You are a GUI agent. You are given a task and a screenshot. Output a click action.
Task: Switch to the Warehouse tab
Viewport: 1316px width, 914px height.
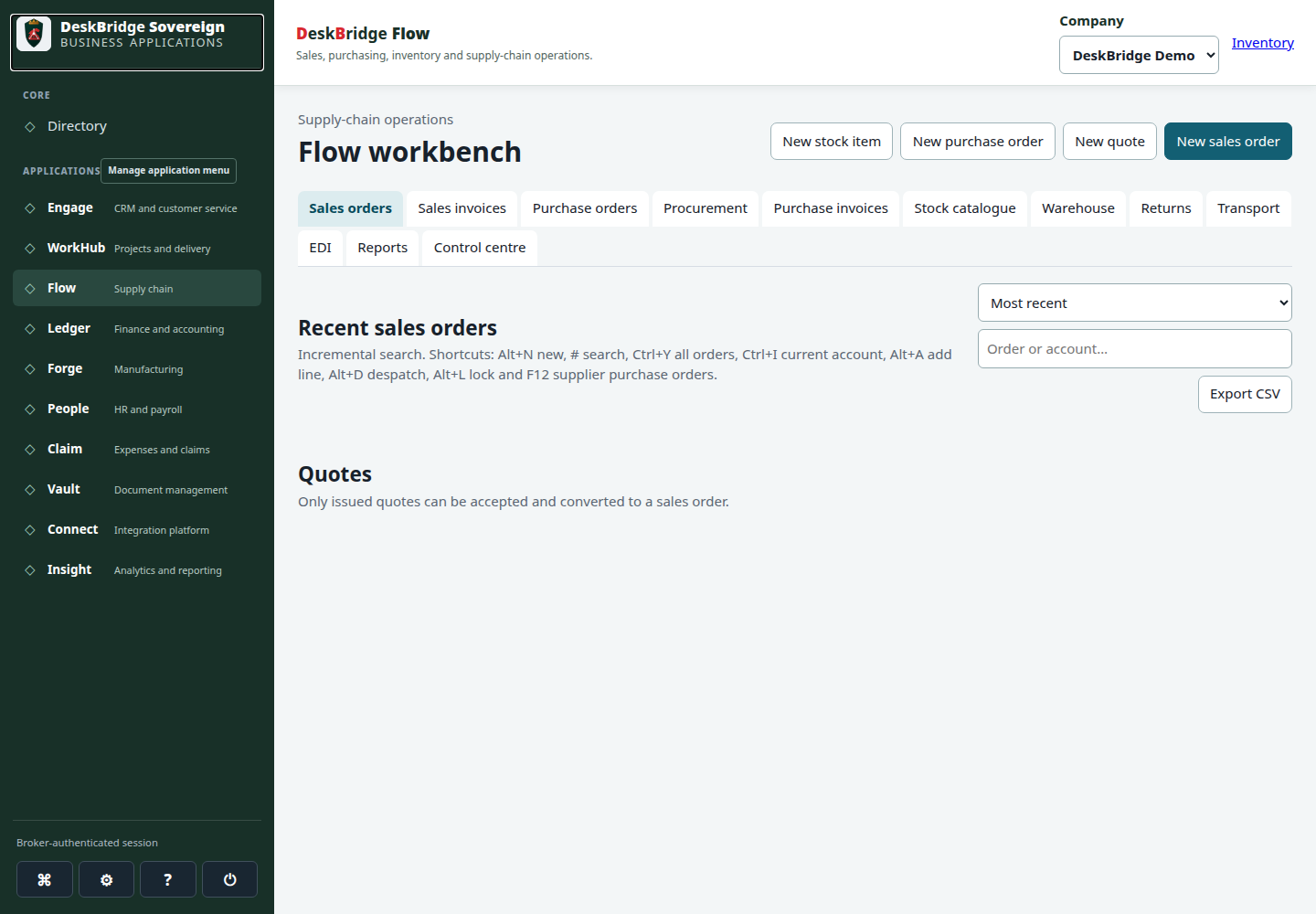(x=1078, y=208)
